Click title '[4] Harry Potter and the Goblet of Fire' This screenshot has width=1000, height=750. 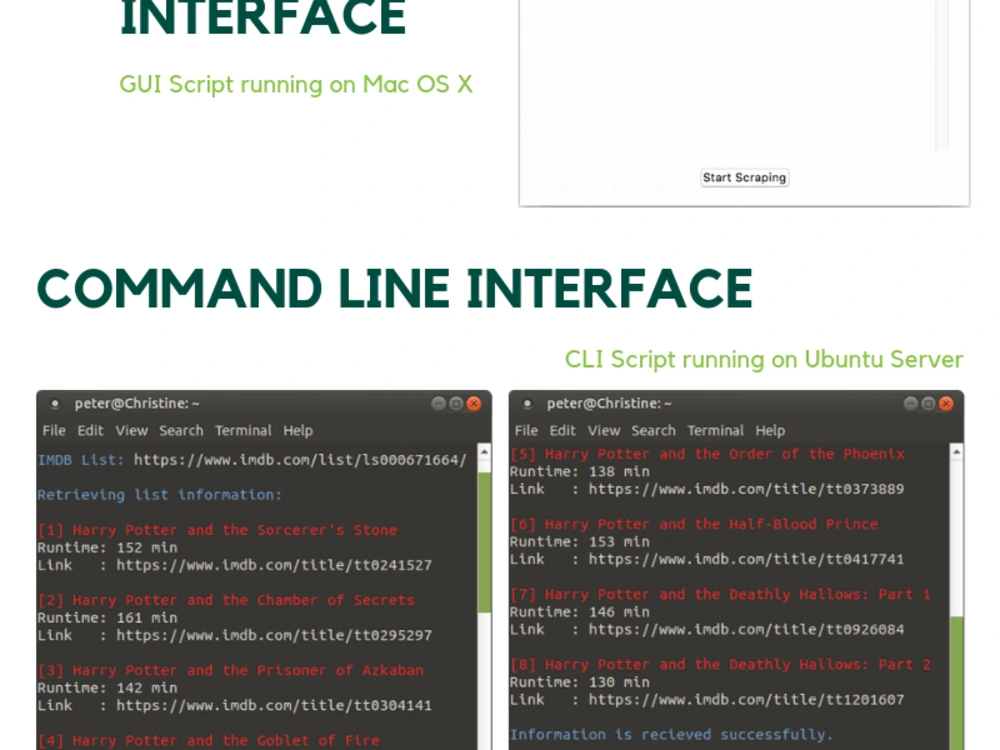(x=209, y=740)
